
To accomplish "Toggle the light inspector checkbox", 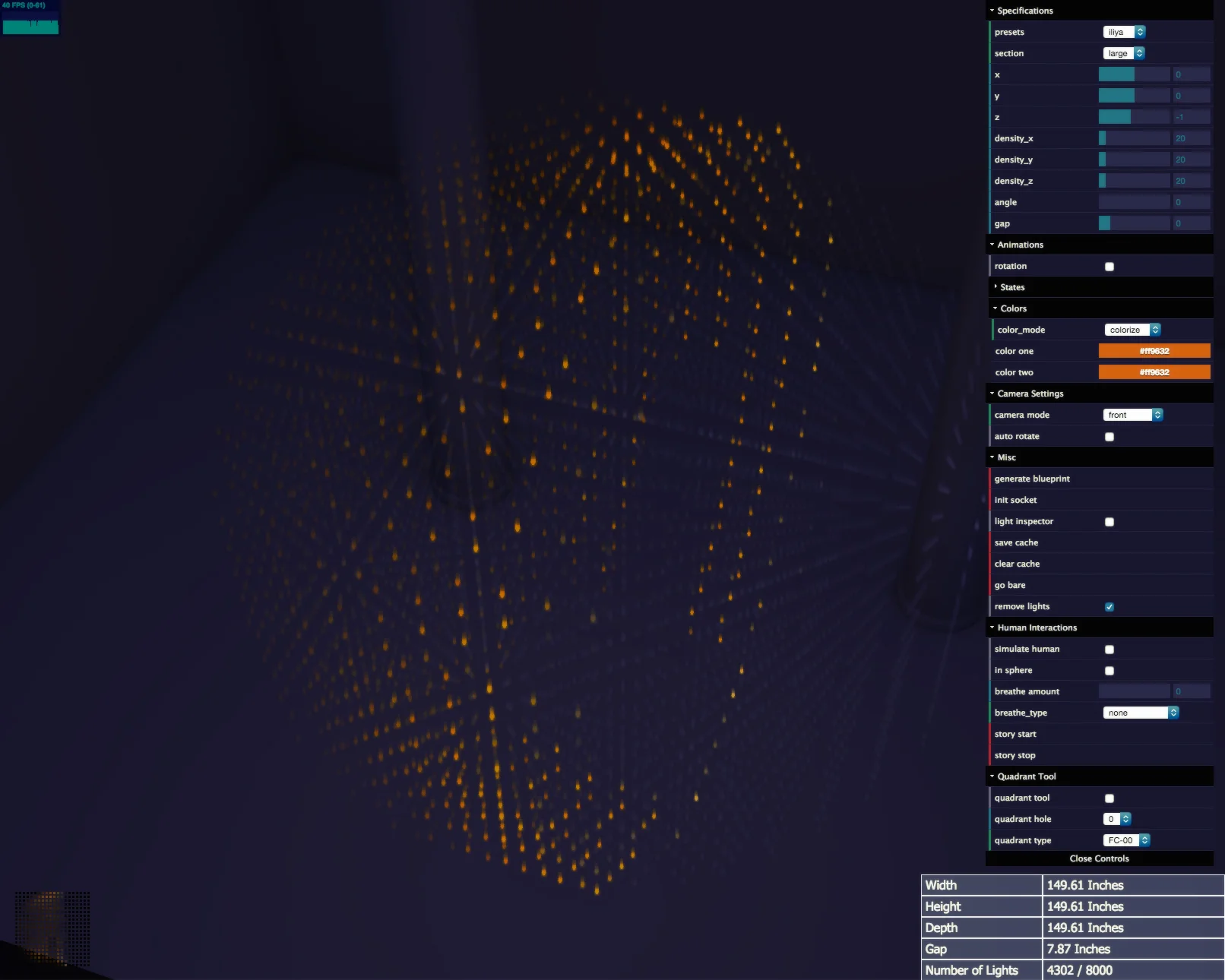I will tap(1109, 522).
